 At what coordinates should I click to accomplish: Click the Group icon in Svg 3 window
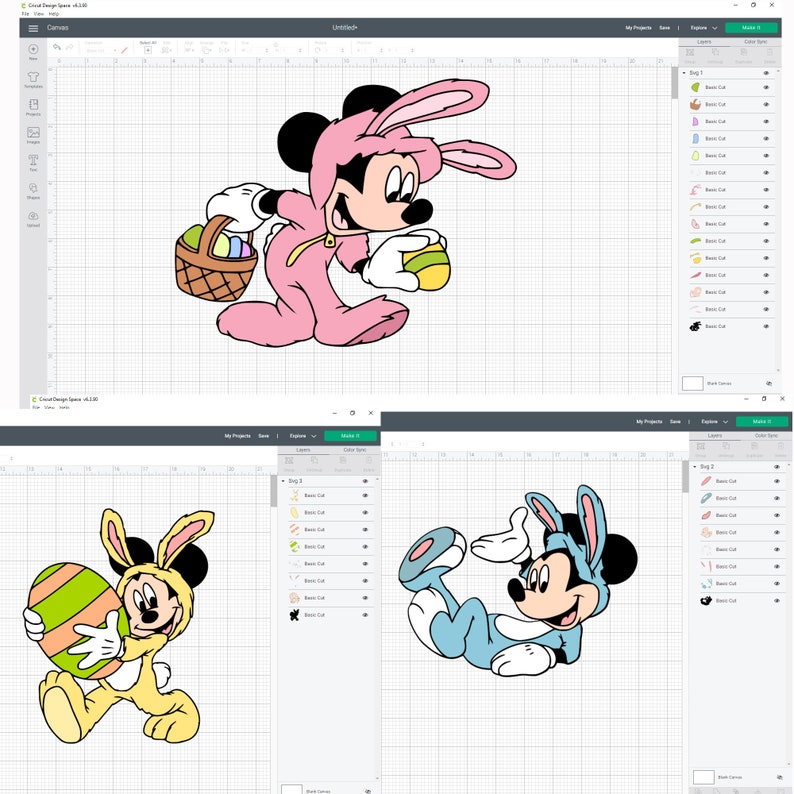coord(289,461)
